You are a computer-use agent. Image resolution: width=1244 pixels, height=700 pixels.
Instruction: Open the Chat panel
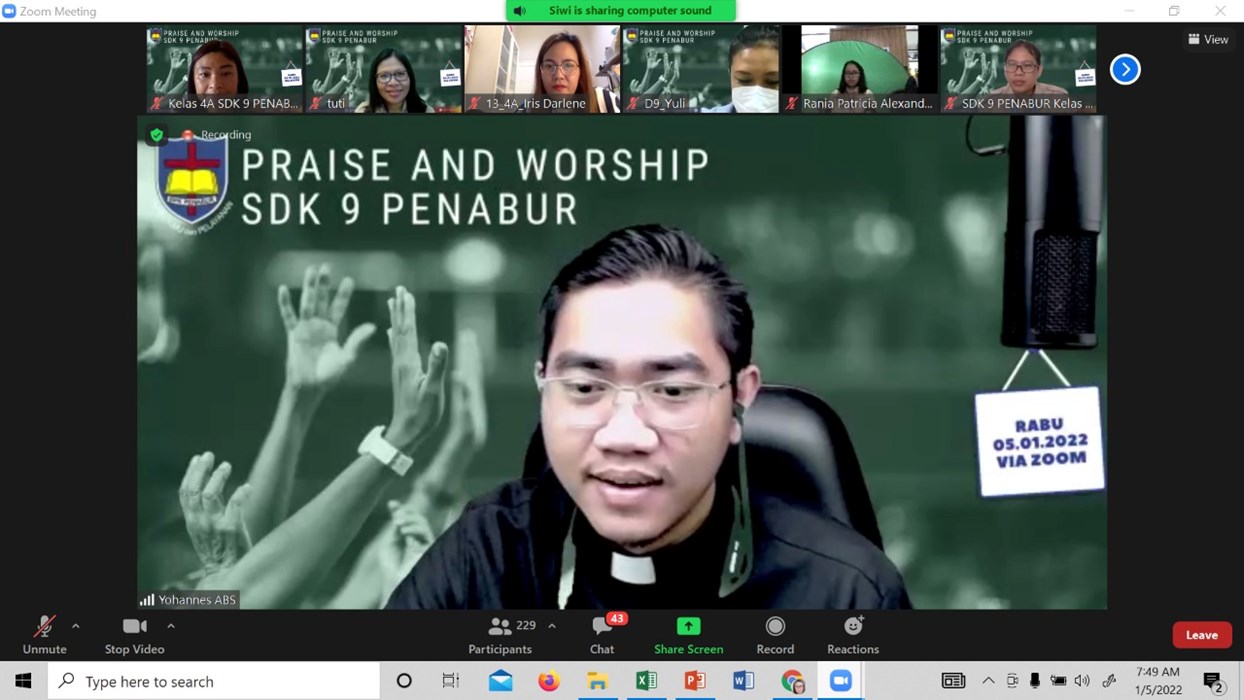pyautogui.click(x=602, y=636)
